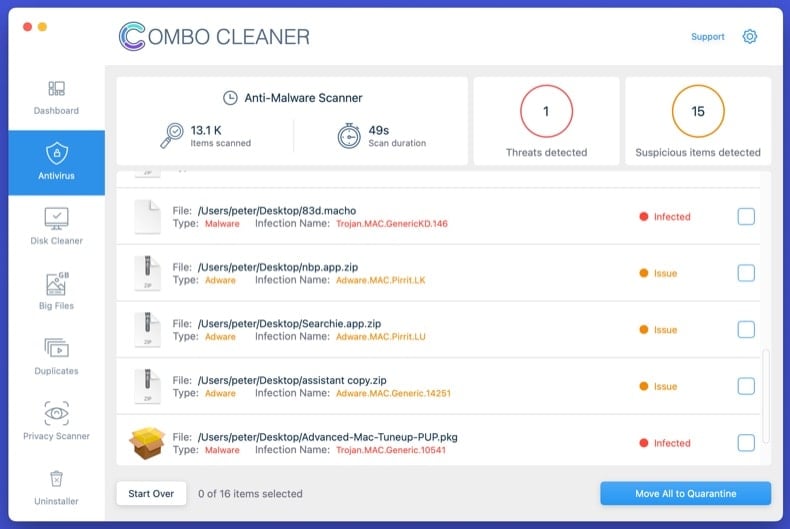The width and height of the screenshot is (790, 529).
Task: Click the Infected status of 83d.macho
Action: pyautogui.click(x=672, y=217)
